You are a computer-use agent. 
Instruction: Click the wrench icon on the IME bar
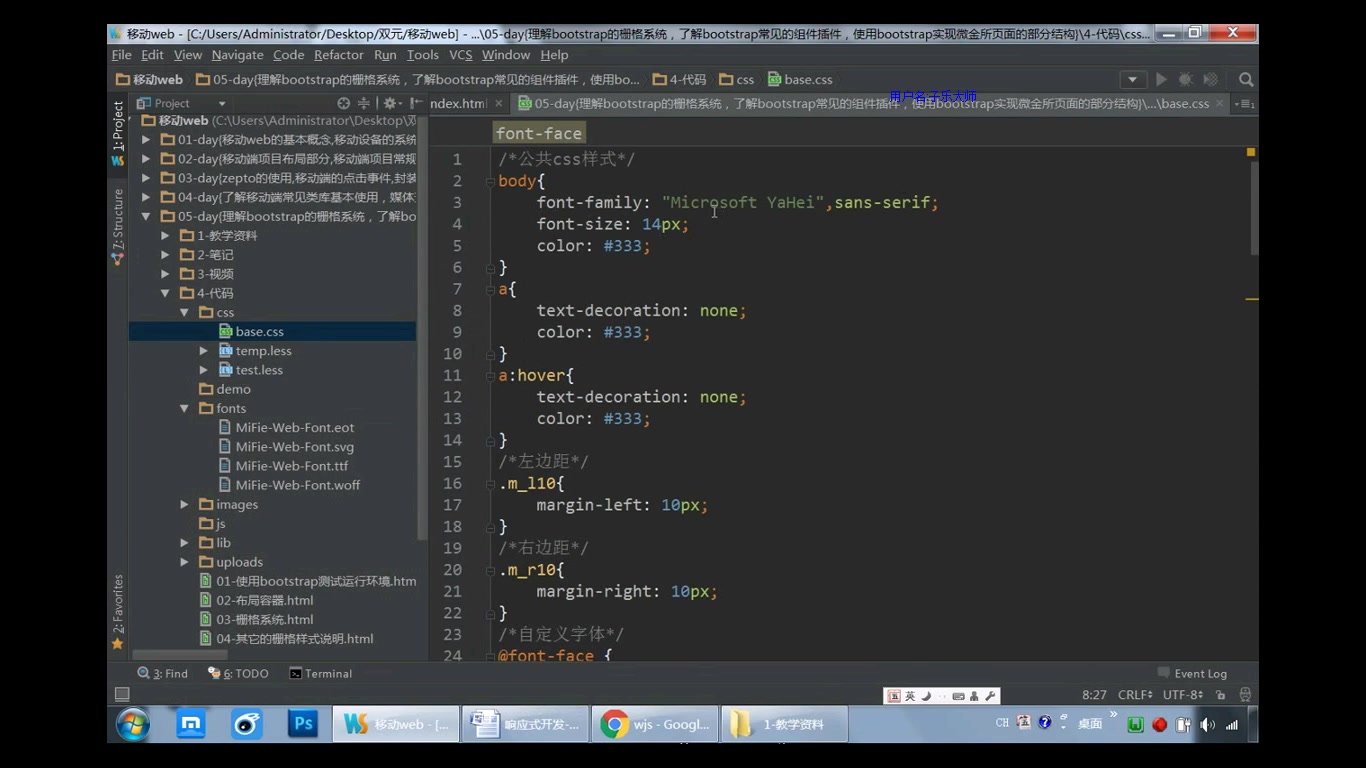tap(990, 696)
